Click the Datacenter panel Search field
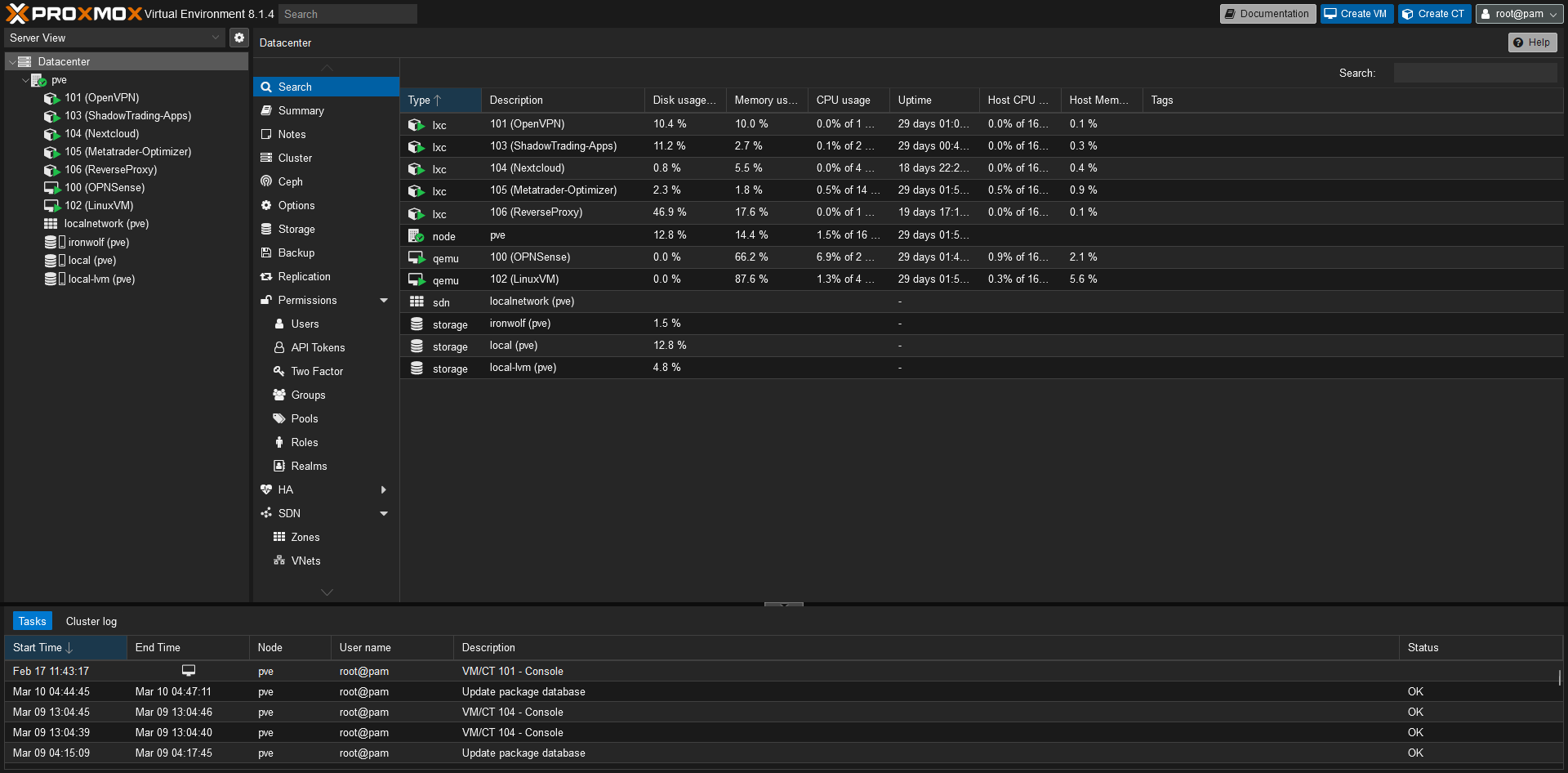The image size is (1568, 773). tap(1476, 73)
